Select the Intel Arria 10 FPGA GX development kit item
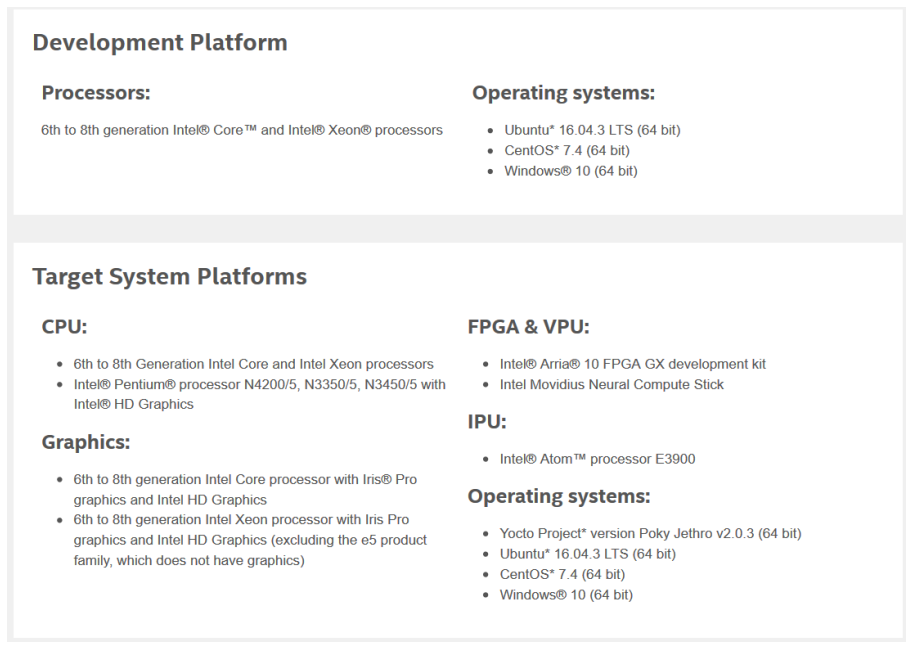This screenshot has width=911, height=645. pos(632,364)
